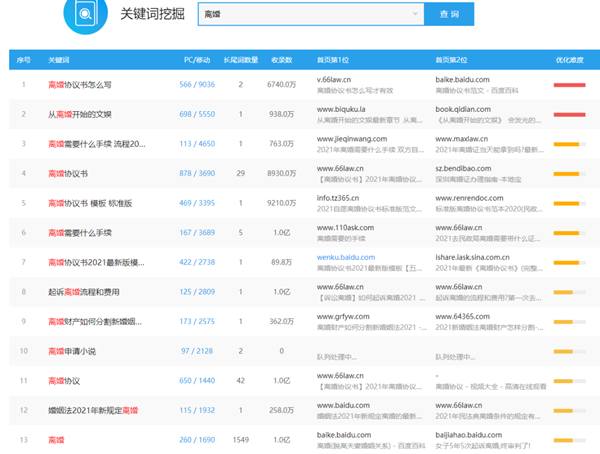This screenshot has width=600, height=454.
Task: Click the 566 / 9036 index value
Action: click(198, 85)
